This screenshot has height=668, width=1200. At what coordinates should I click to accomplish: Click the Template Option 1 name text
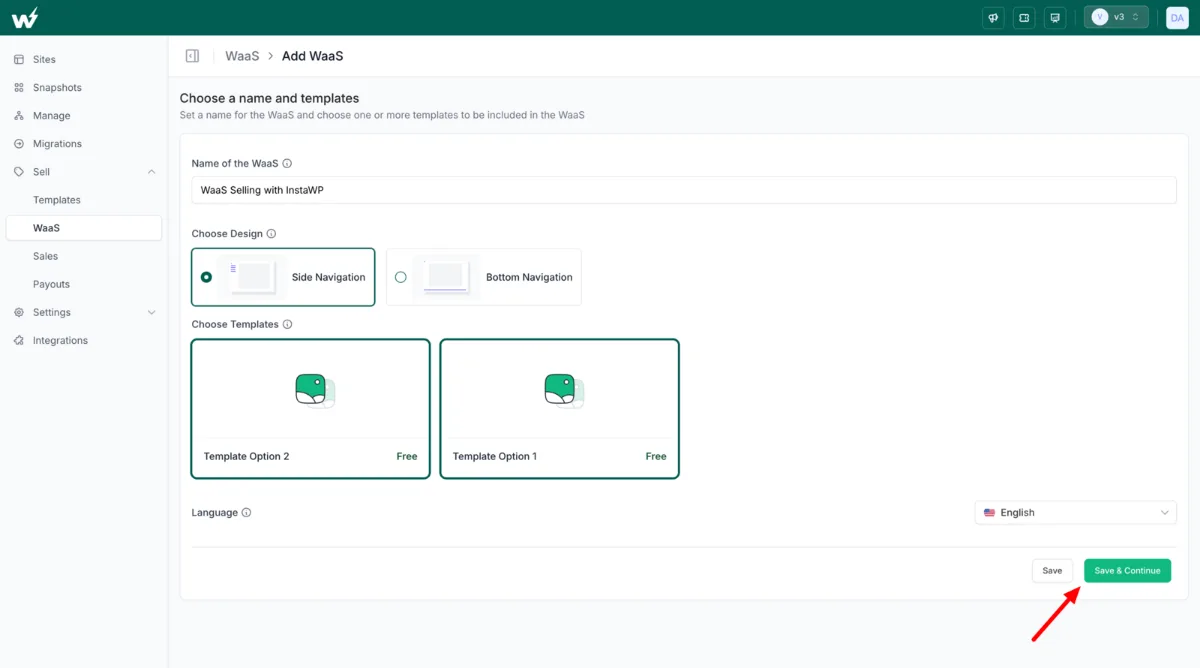click(x=495, y=456)
